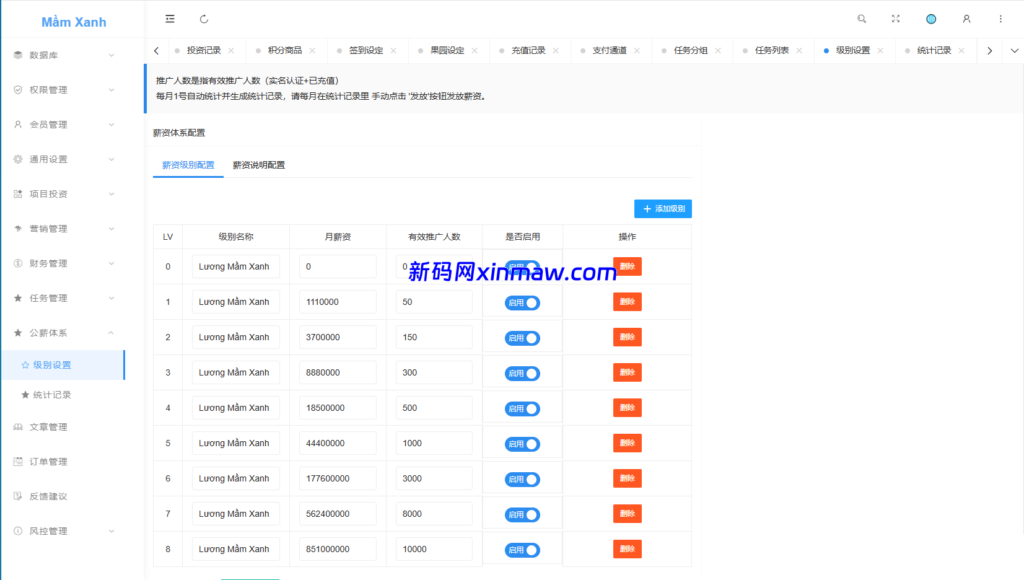Delete the level 0 row
1024x580 pixels.
click(x=627, y=266)
